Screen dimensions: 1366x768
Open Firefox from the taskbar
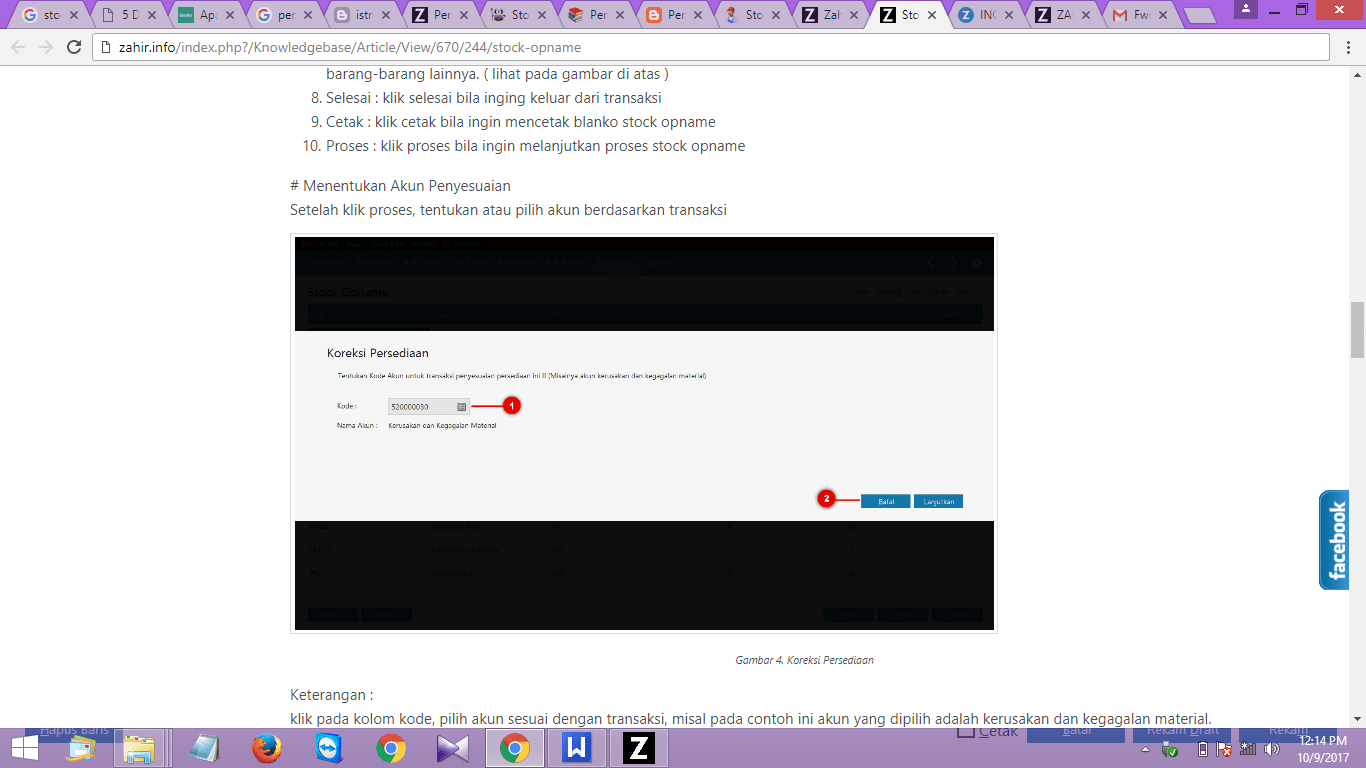click(266, 748)
